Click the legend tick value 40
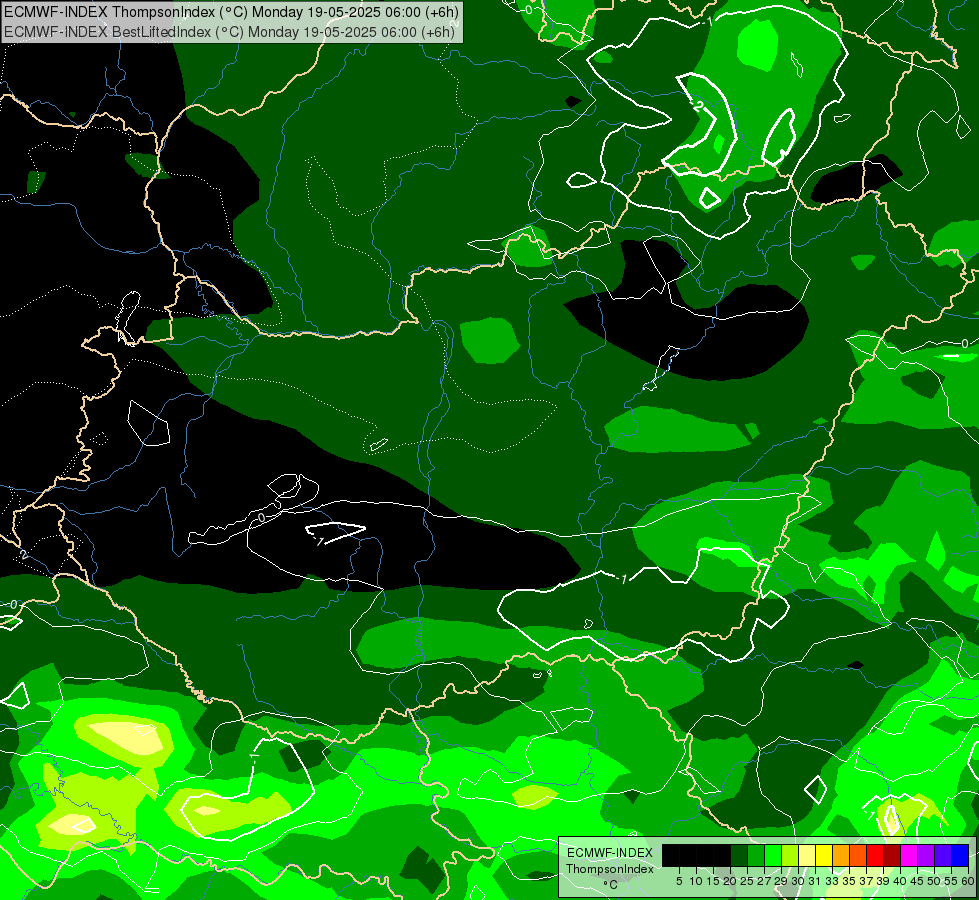The height and width of the screenshot is (900, 979). pyautogui.click(x=900, y=881)
